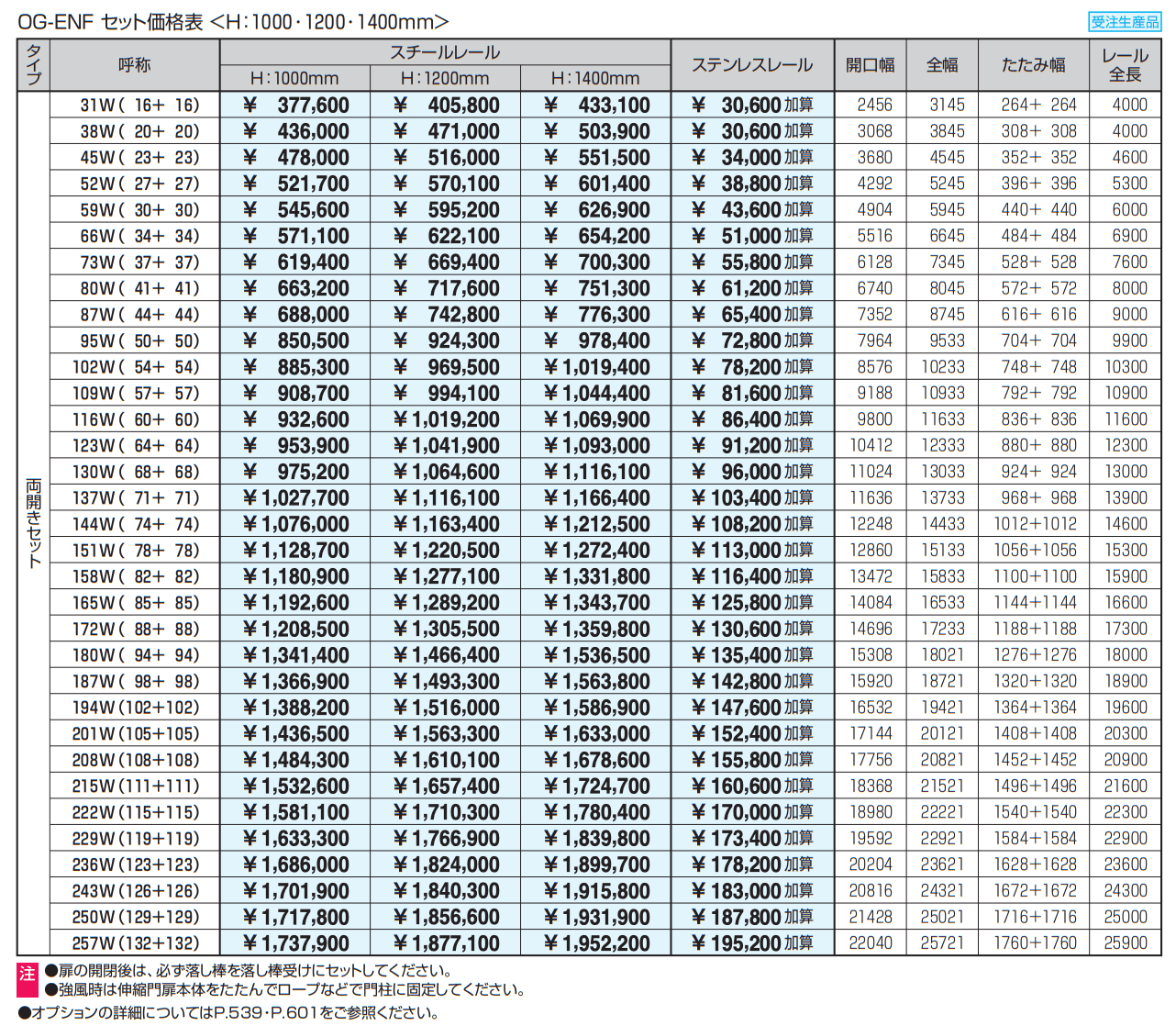
Task: Click the OG-ENF セット価格表 title
Action: coord(233,22)
